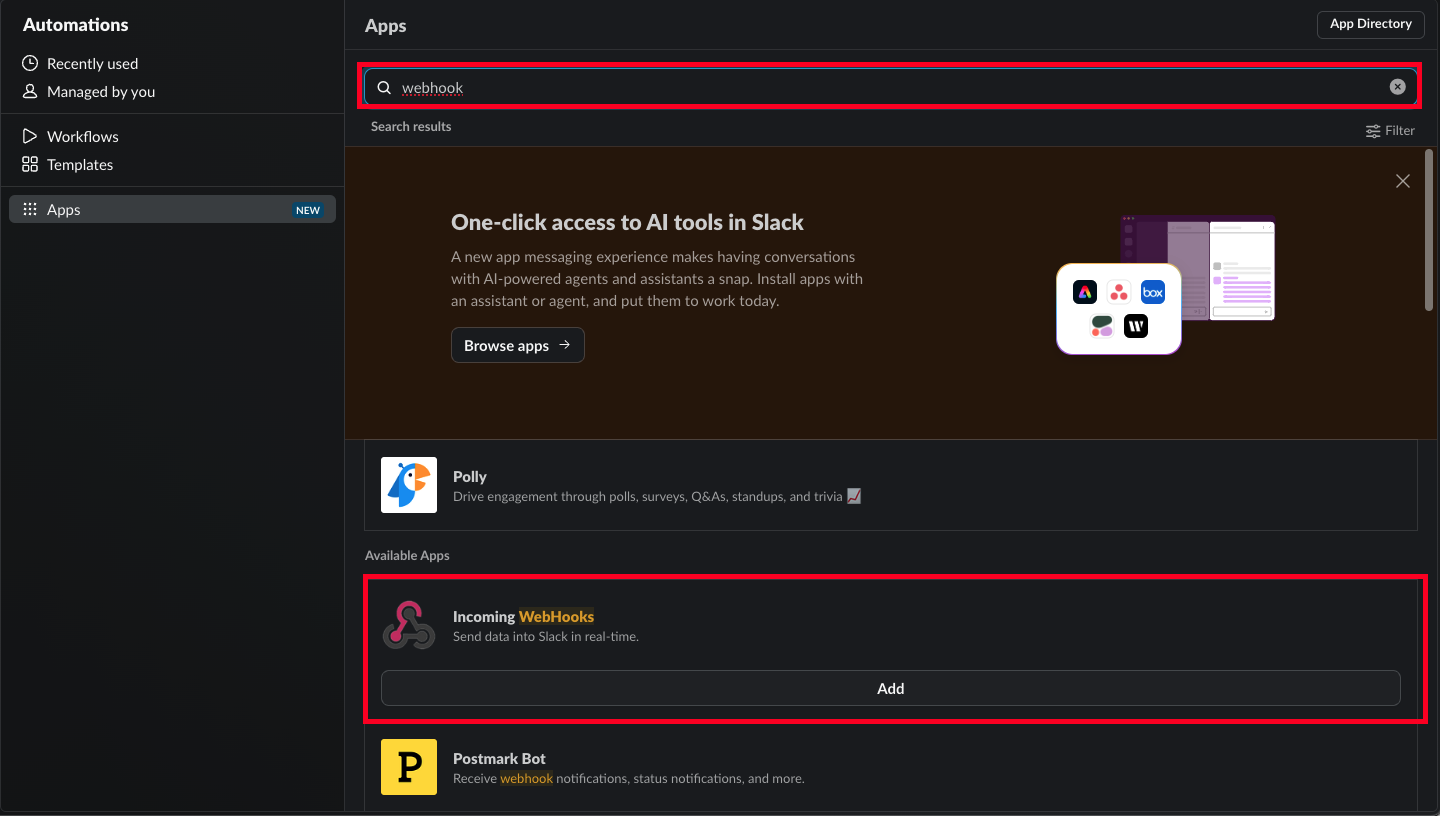Click the person icon beside Managed by you
Image resolution: width=1440 pixels, height=816 pixels.
coord(30,91)
